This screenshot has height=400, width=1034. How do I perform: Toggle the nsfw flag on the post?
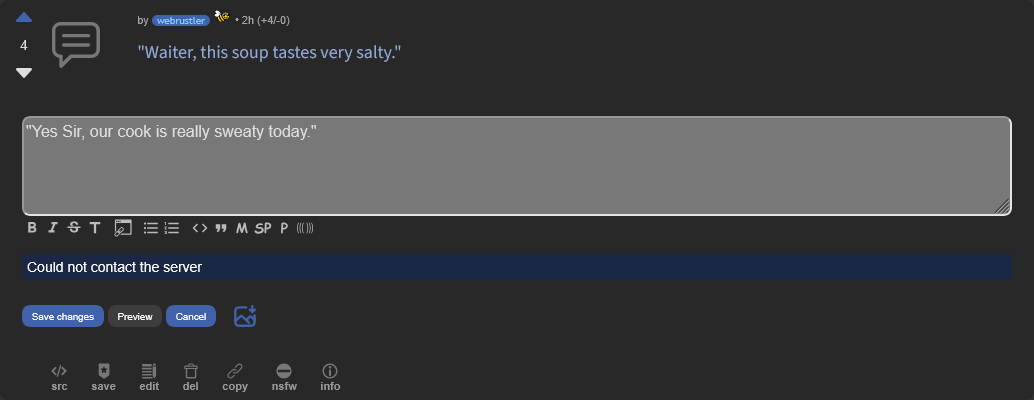tap(284, 376)
